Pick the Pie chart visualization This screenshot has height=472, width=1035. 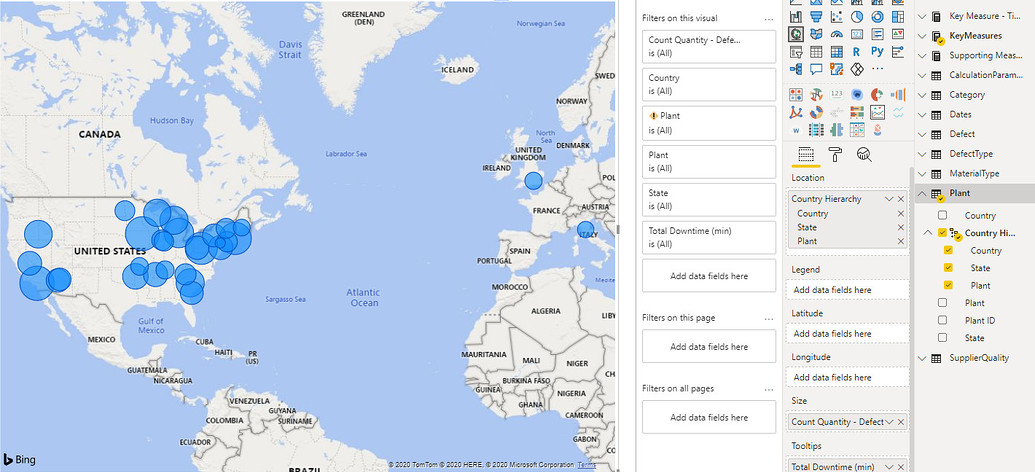(857, 17)
